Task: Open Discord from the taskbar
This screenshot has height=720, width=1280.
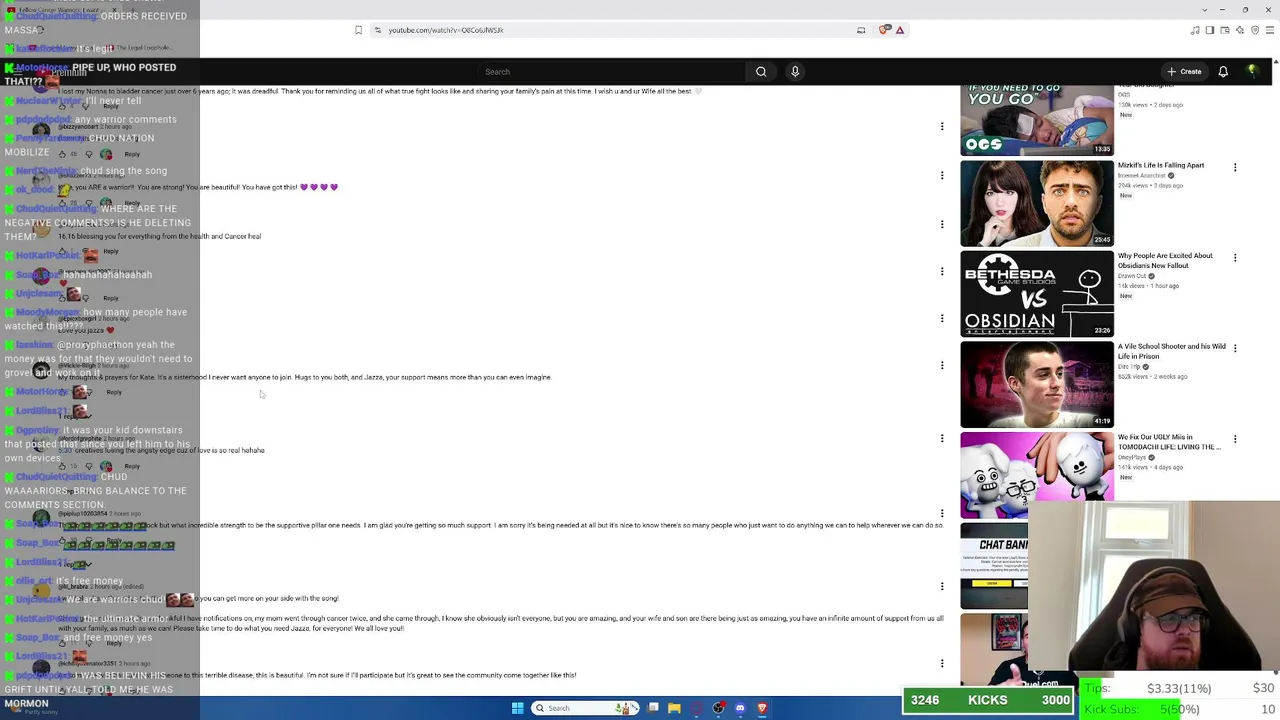Action: click(x=740, y=708)
